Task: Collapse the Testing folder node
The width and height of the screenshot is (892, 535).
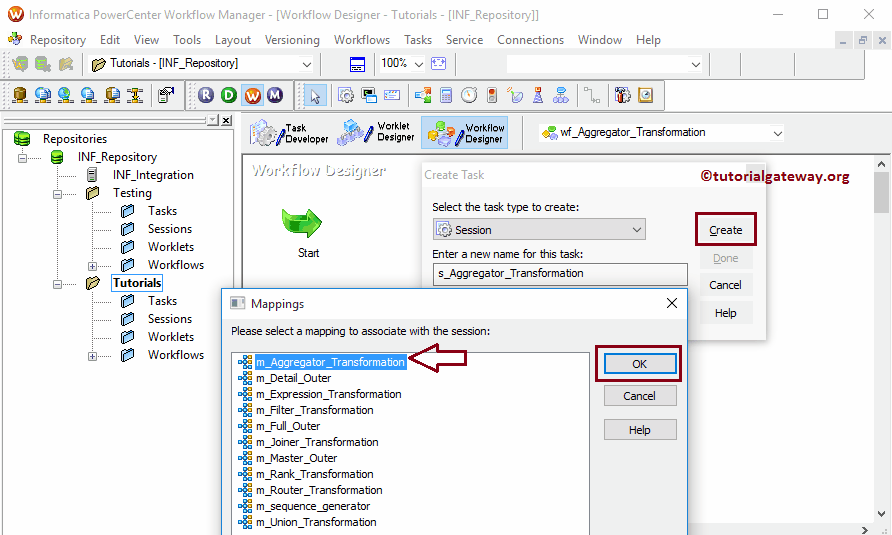Action: tap(57, 194)
